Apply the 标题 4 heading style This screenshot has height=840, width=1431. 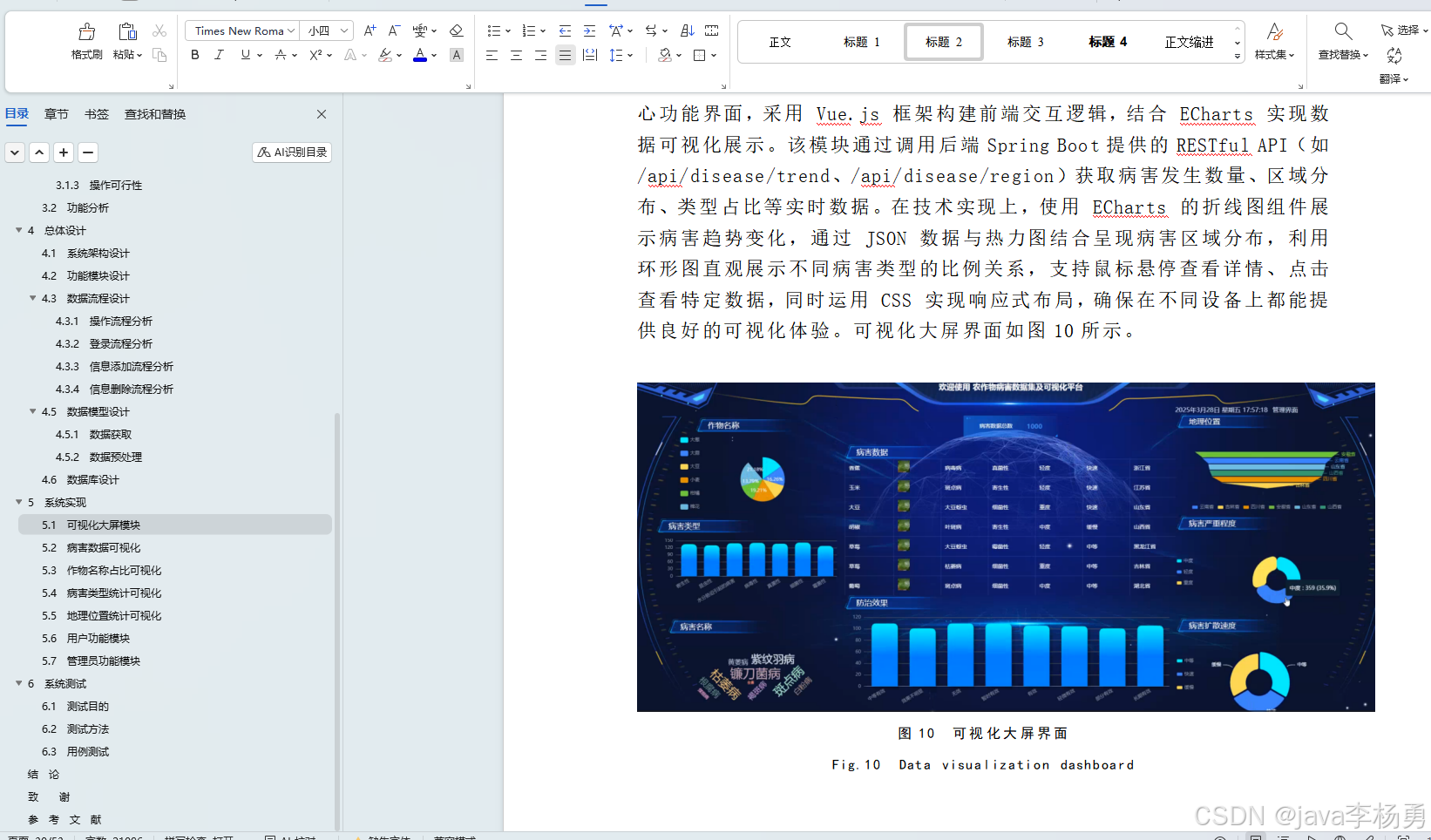[1108, 42]
